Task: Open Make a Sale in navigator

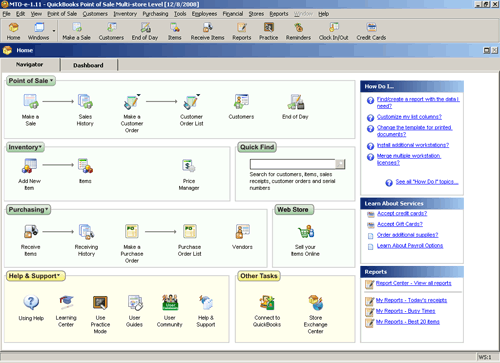Action: coord(30,102)
